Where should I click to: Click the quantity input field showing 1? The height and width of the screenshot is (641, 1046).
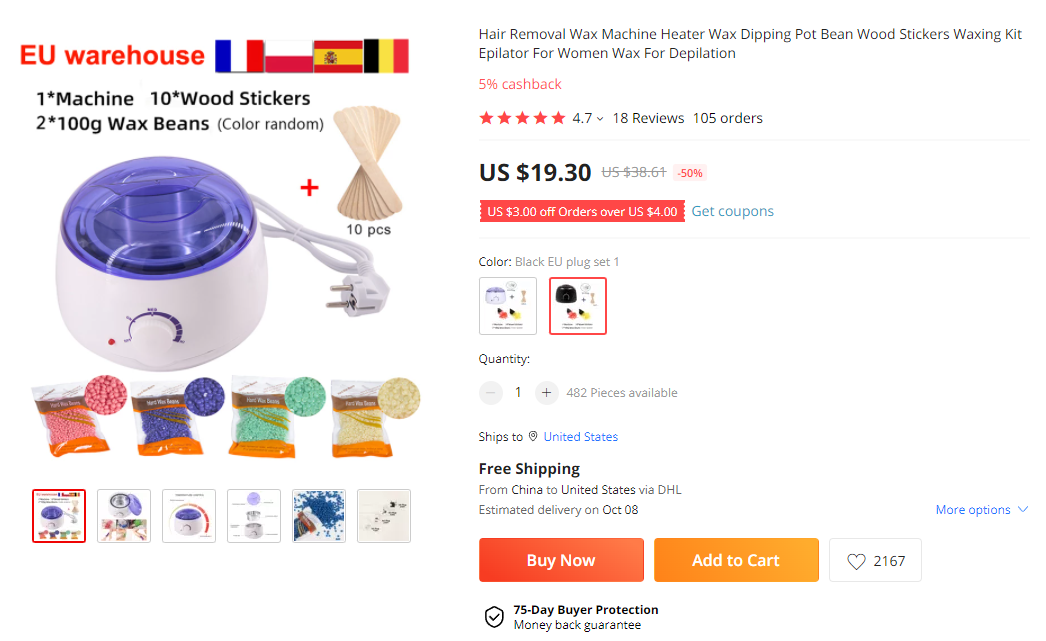pos(518,392)
